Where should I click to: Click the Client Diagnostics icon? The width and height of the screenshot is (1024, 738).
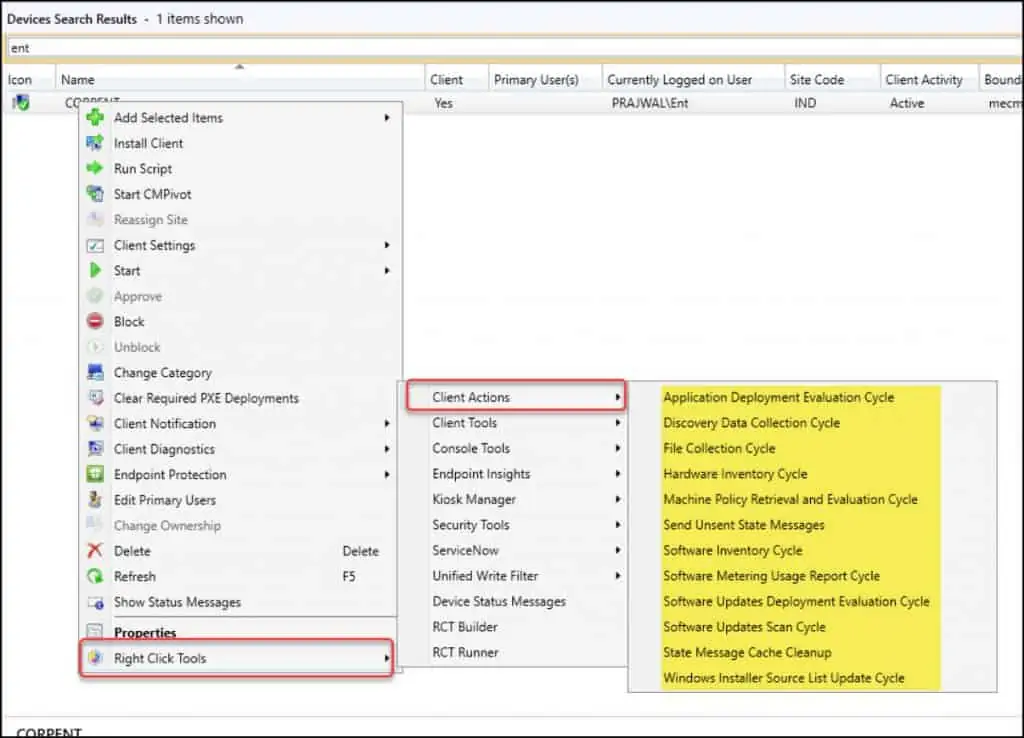pos(95,449)
